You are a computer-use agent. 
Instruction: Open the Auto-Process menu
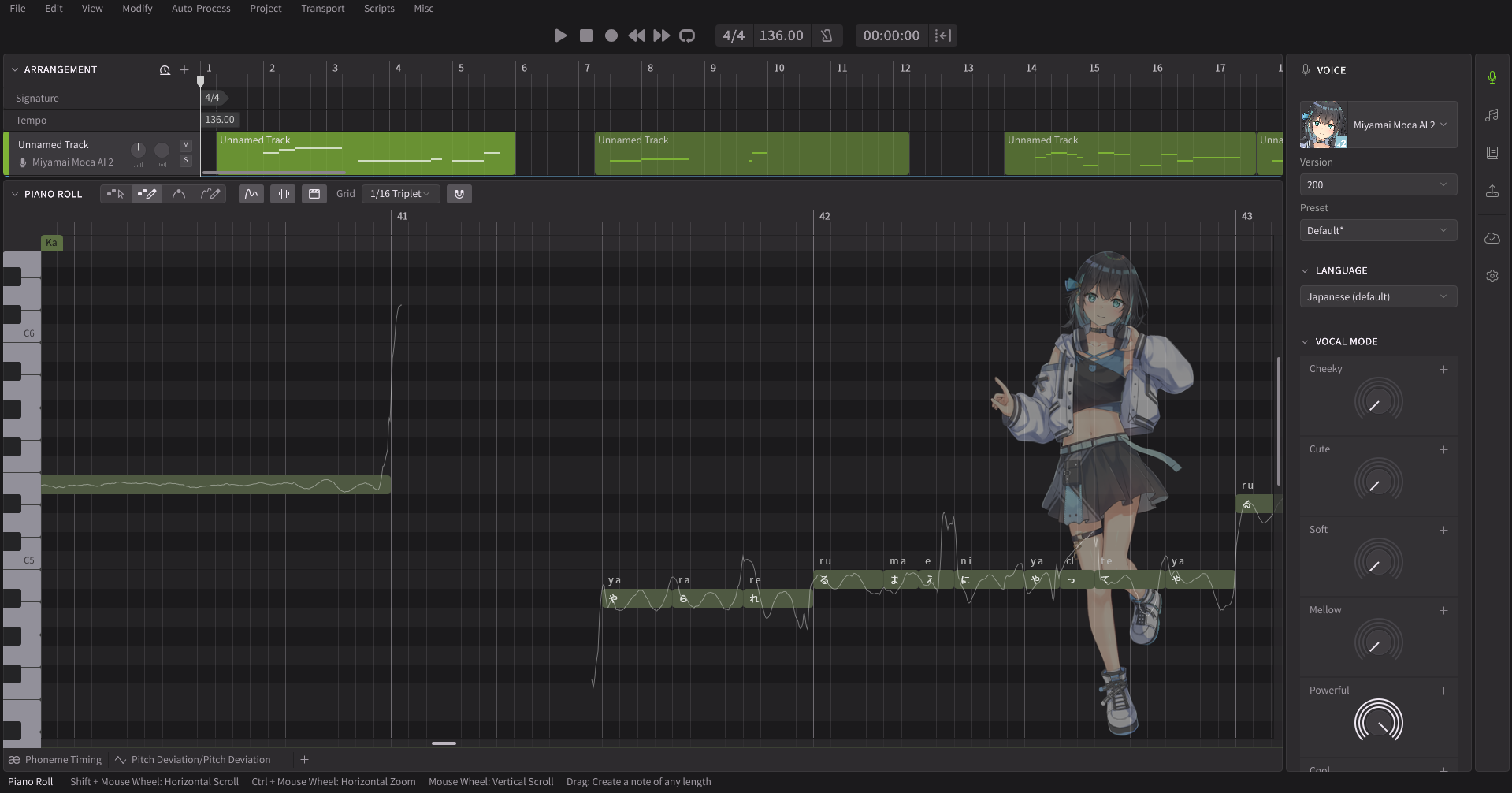pyautogui.click(x=201, y=8)
